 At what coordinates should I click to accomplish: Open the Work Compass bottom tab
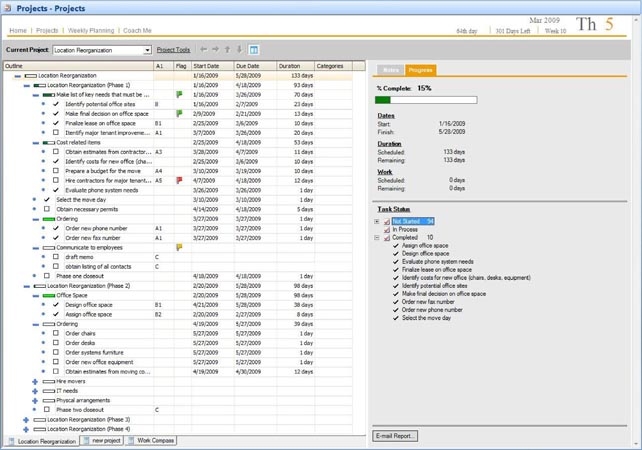[x=151, y=441]
